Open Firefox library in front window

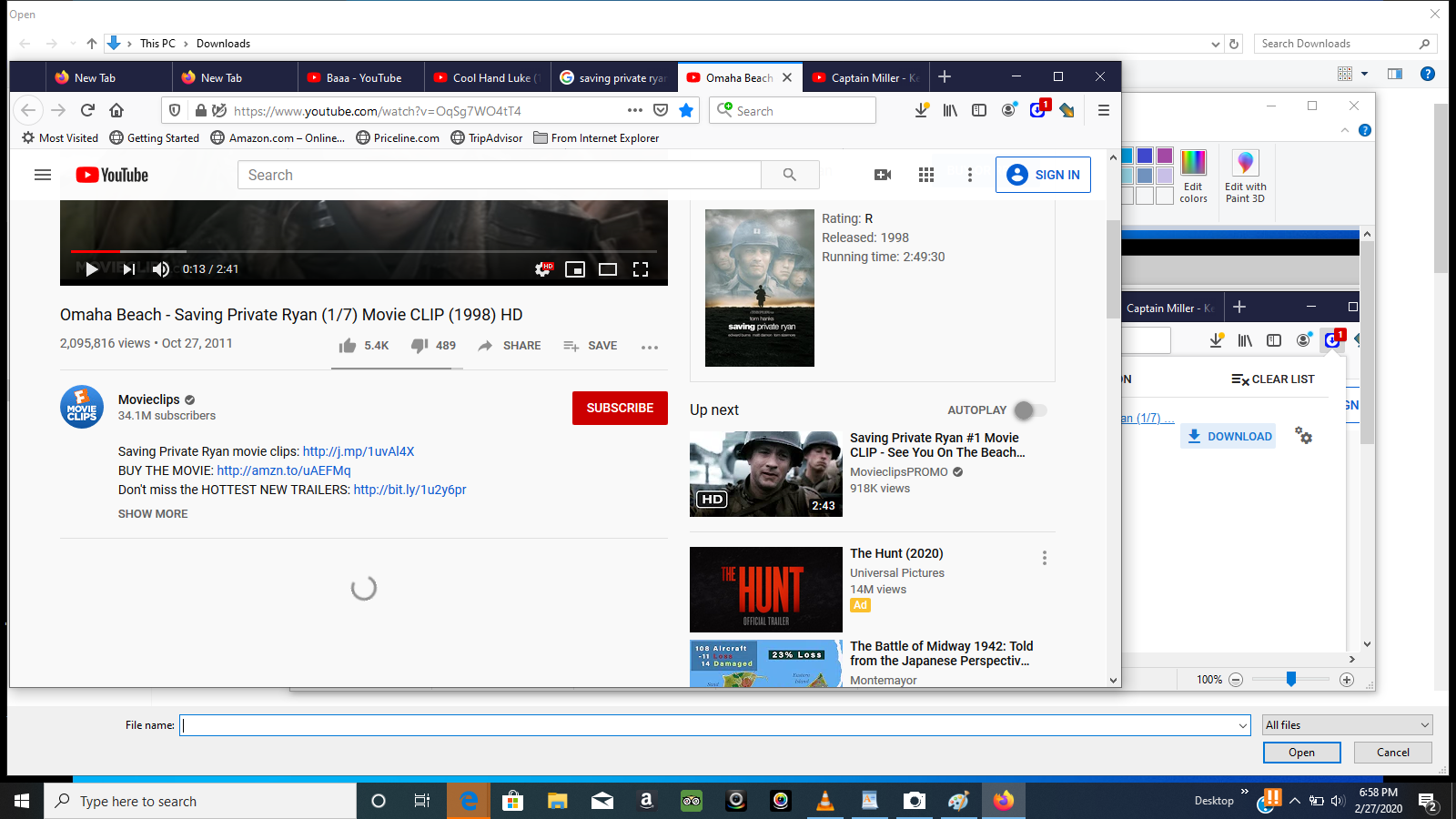pos(950,110)
